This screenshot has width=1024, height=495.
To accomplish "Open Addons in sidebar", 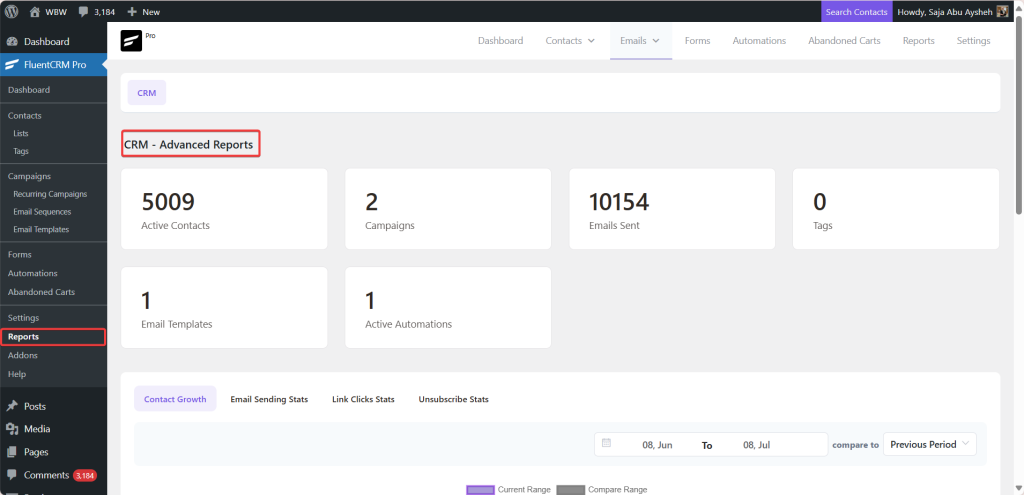I will 23,355.
